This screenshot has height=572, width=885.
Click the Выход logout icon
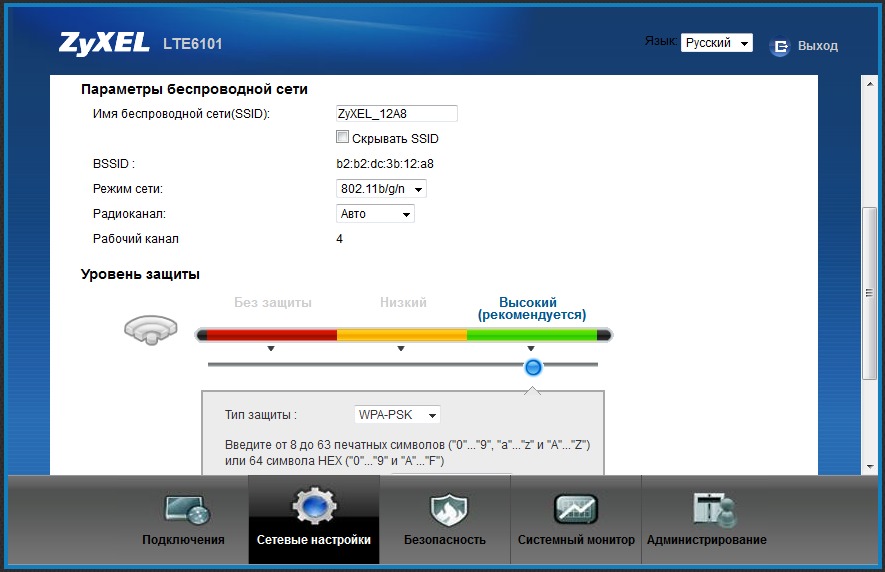pos(779,46)
